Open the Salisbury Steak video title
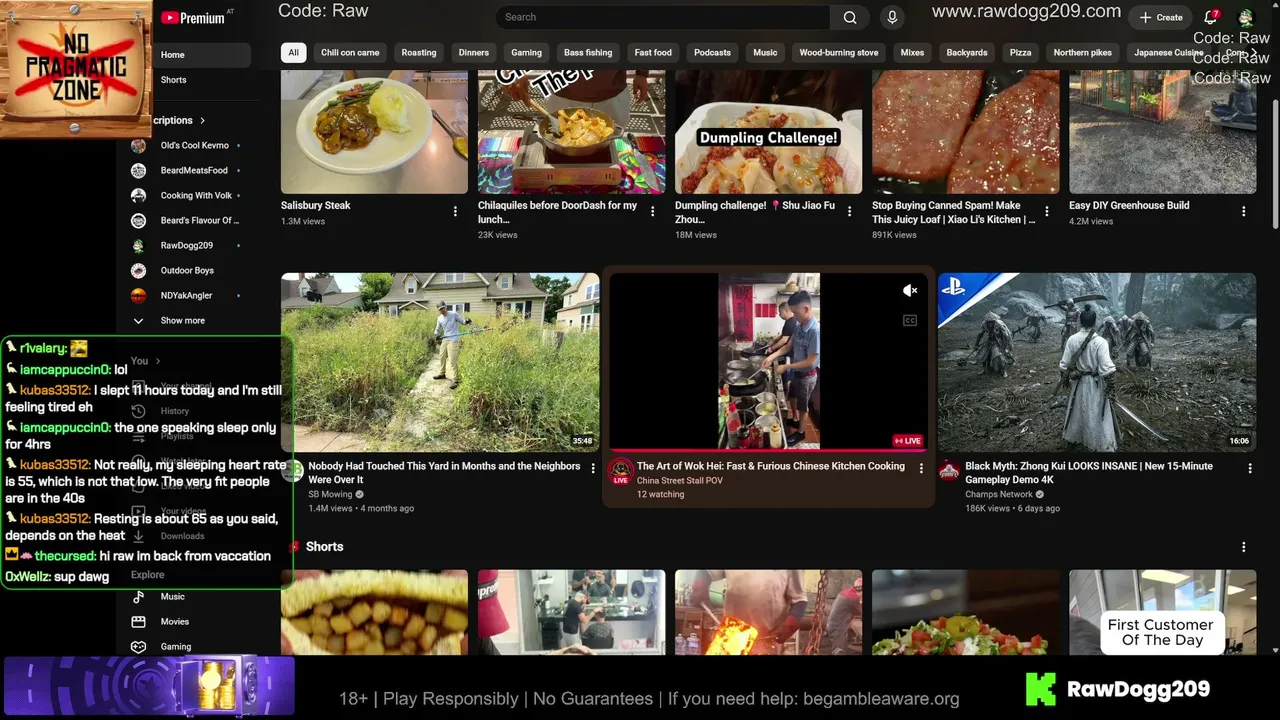Viewport: 1280px width, 720px height. tap(316, 205)
